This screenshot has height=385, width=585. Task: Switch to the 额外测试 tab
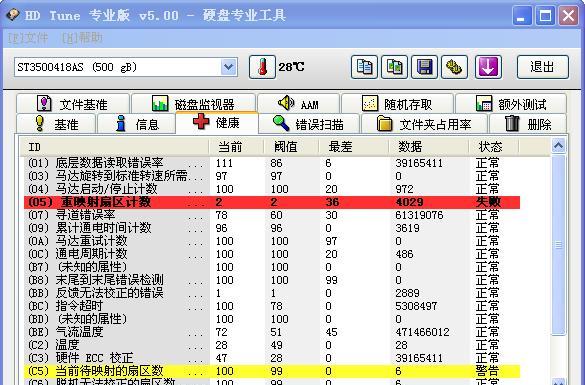point(511,104)
